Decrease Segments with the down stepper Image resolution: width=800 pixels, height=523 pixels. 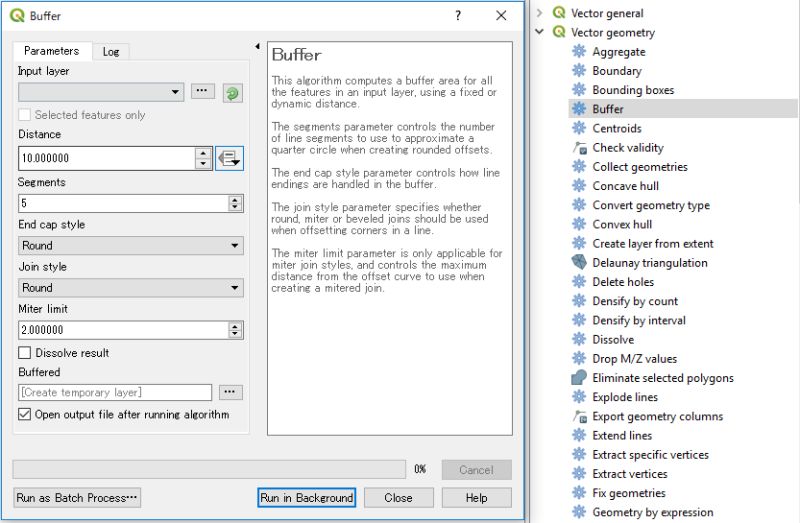pyautogui.click(x=235, y=207)
